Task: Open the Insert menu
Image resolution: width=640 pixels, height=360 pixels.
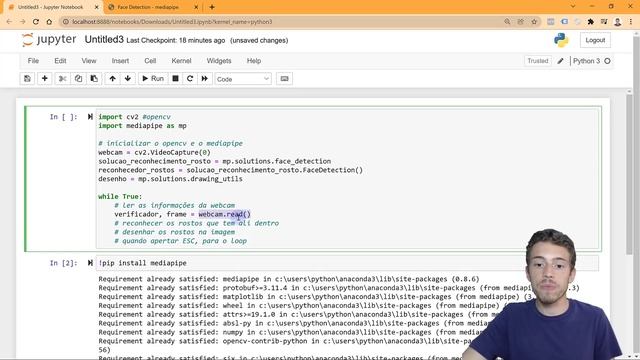Action: (x=120, y=61)
